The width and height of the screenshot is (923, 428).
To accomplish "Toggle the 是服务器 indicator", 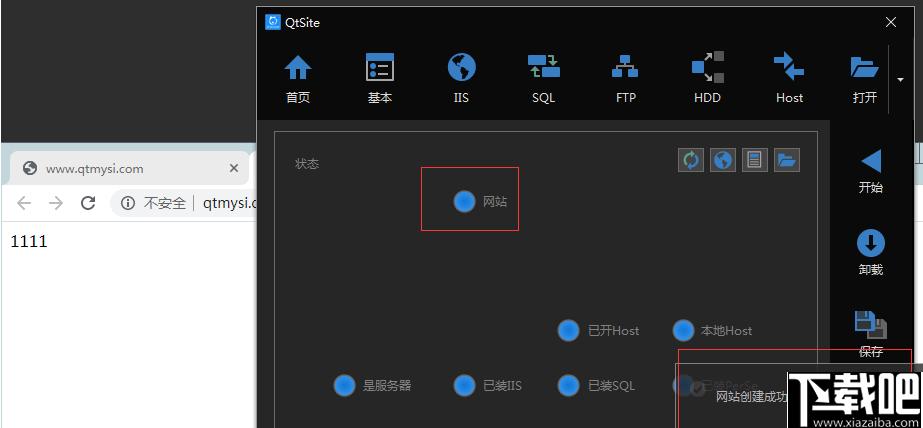I will click(x=344, y=386).
